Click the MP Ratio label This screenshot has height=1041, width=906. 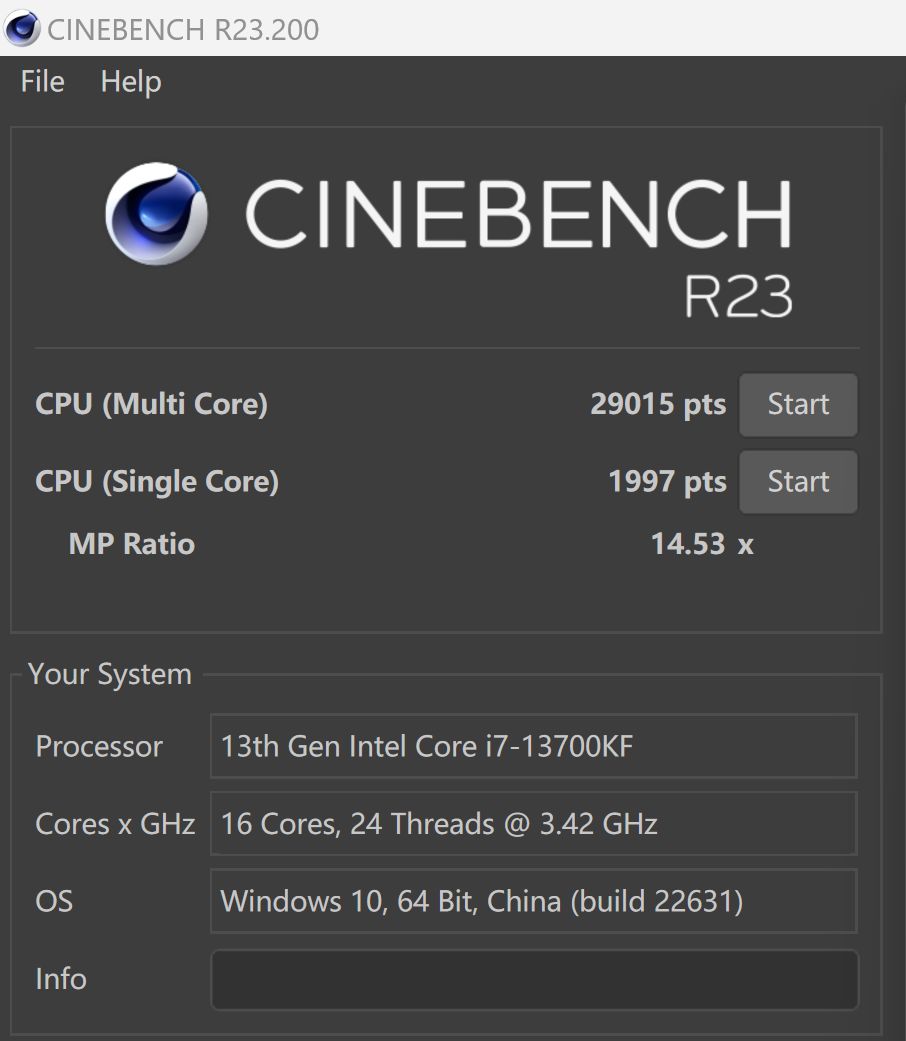tap(131, 544)
